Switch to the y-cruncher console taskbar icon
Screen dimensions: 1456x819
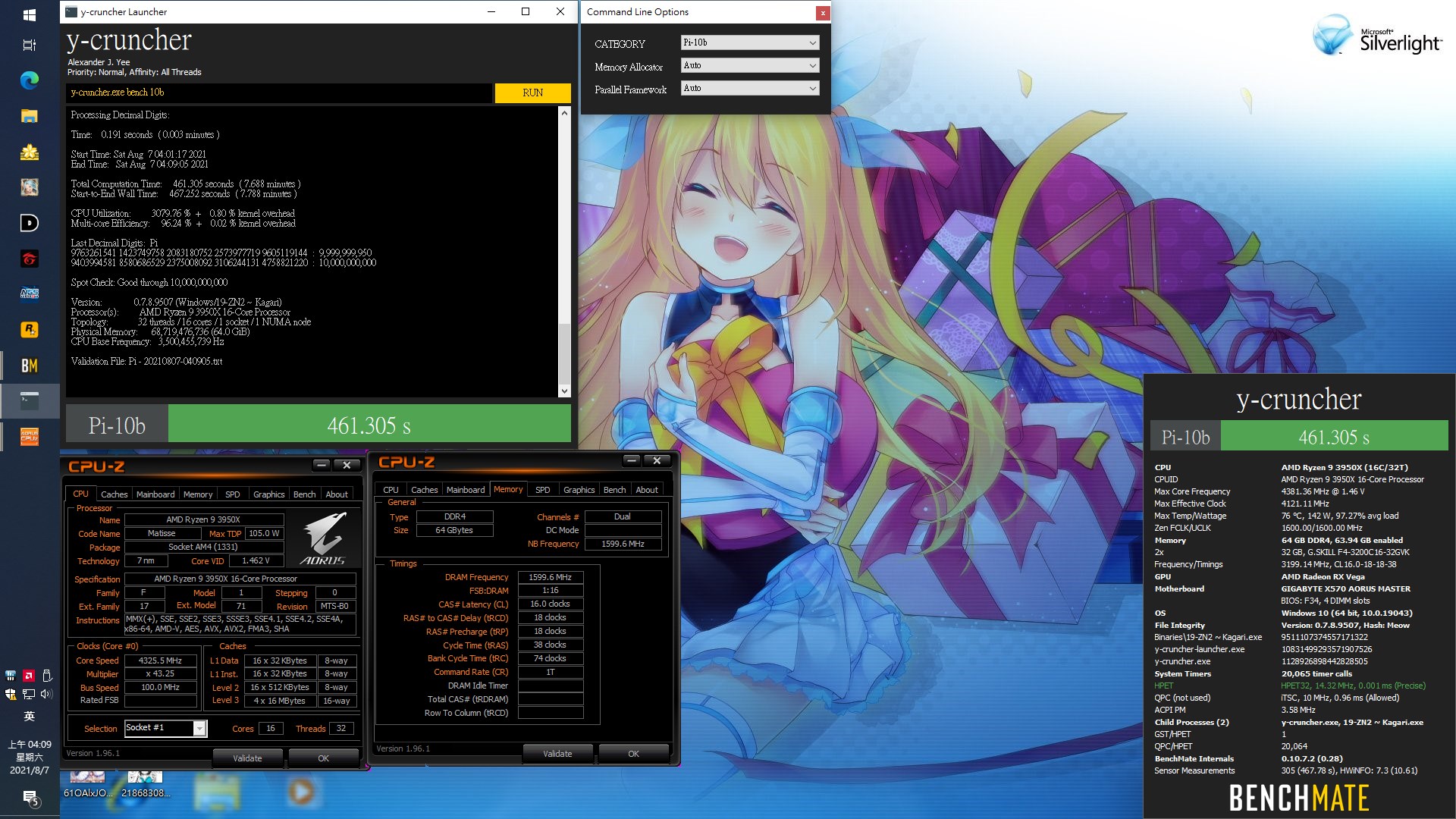pyautogui.click(x=29, y=400)
